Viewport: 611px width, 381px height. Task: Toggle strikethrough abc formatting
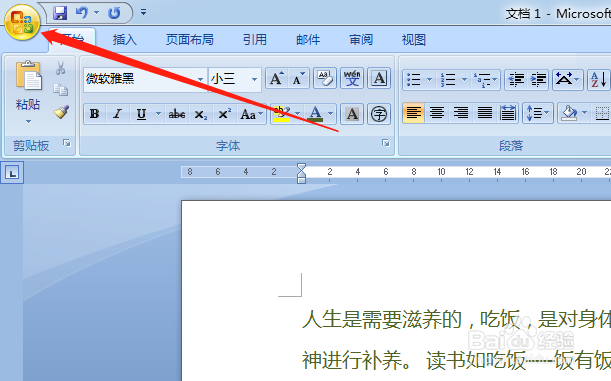pyautogui.click(x=177, y=114)
